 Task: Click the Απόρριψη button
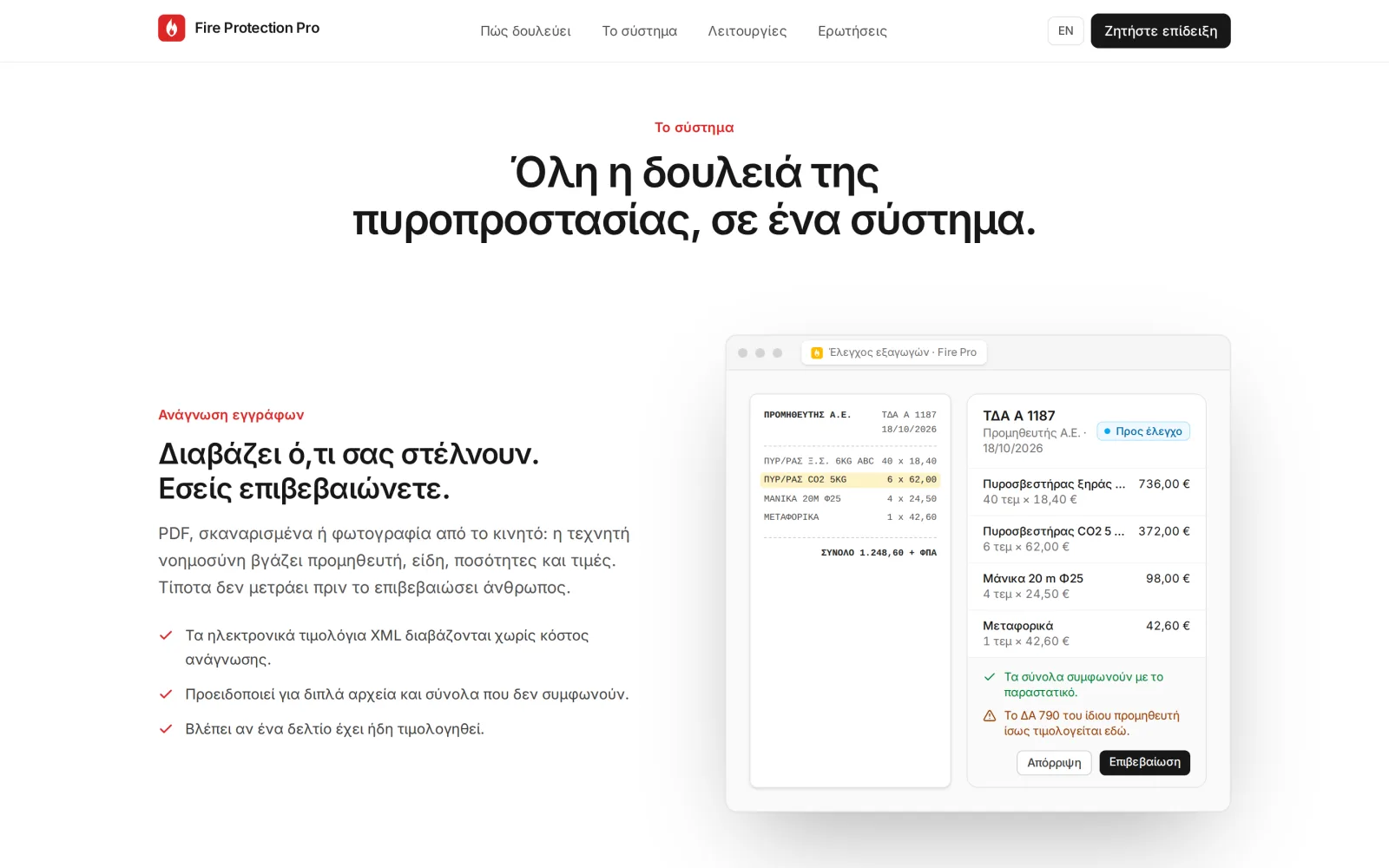(1054, 763)
